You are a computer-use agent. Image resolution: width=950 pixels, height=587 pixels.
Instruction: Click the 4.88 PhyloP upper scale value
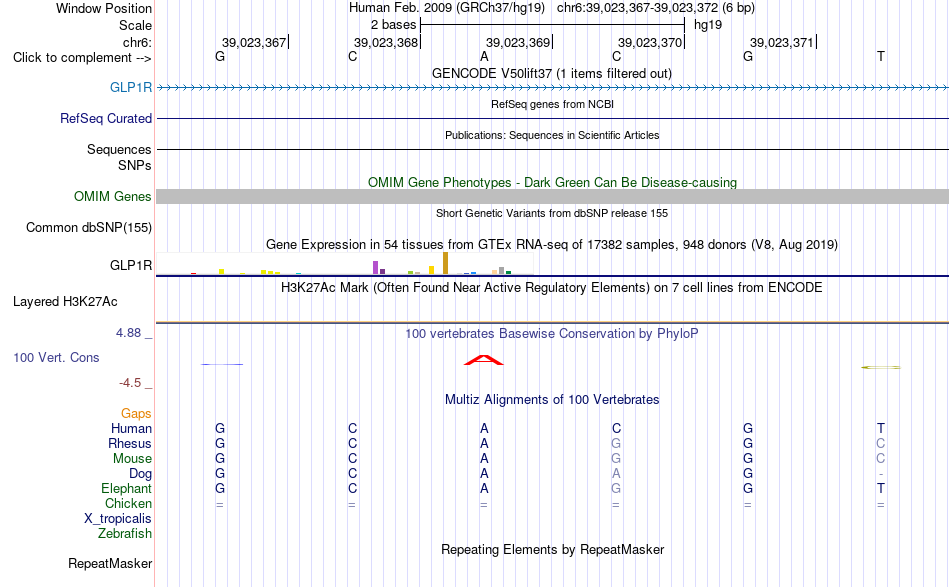pos(128,333)
